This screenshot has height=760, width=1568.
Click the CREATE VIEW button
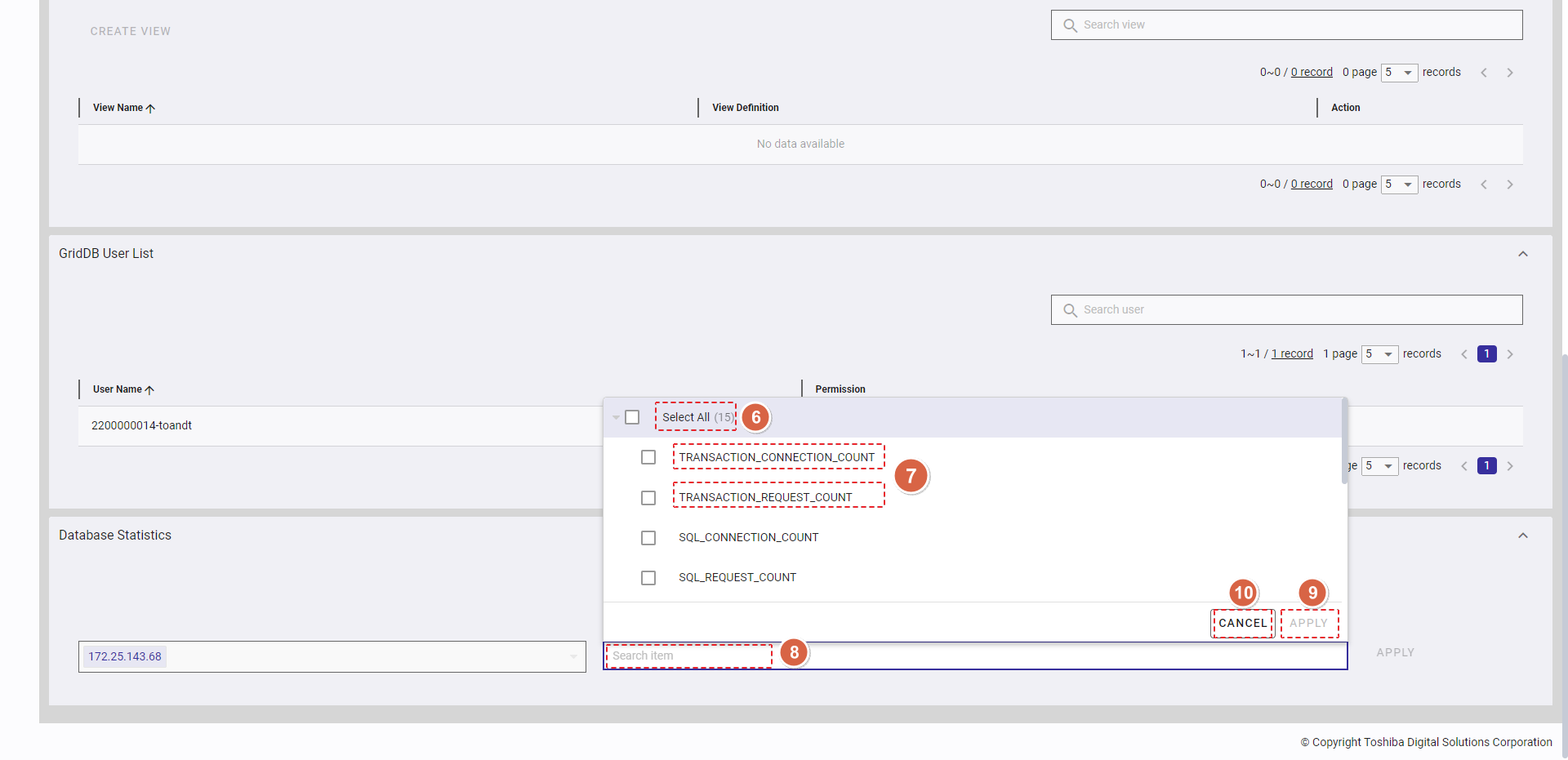131,31
